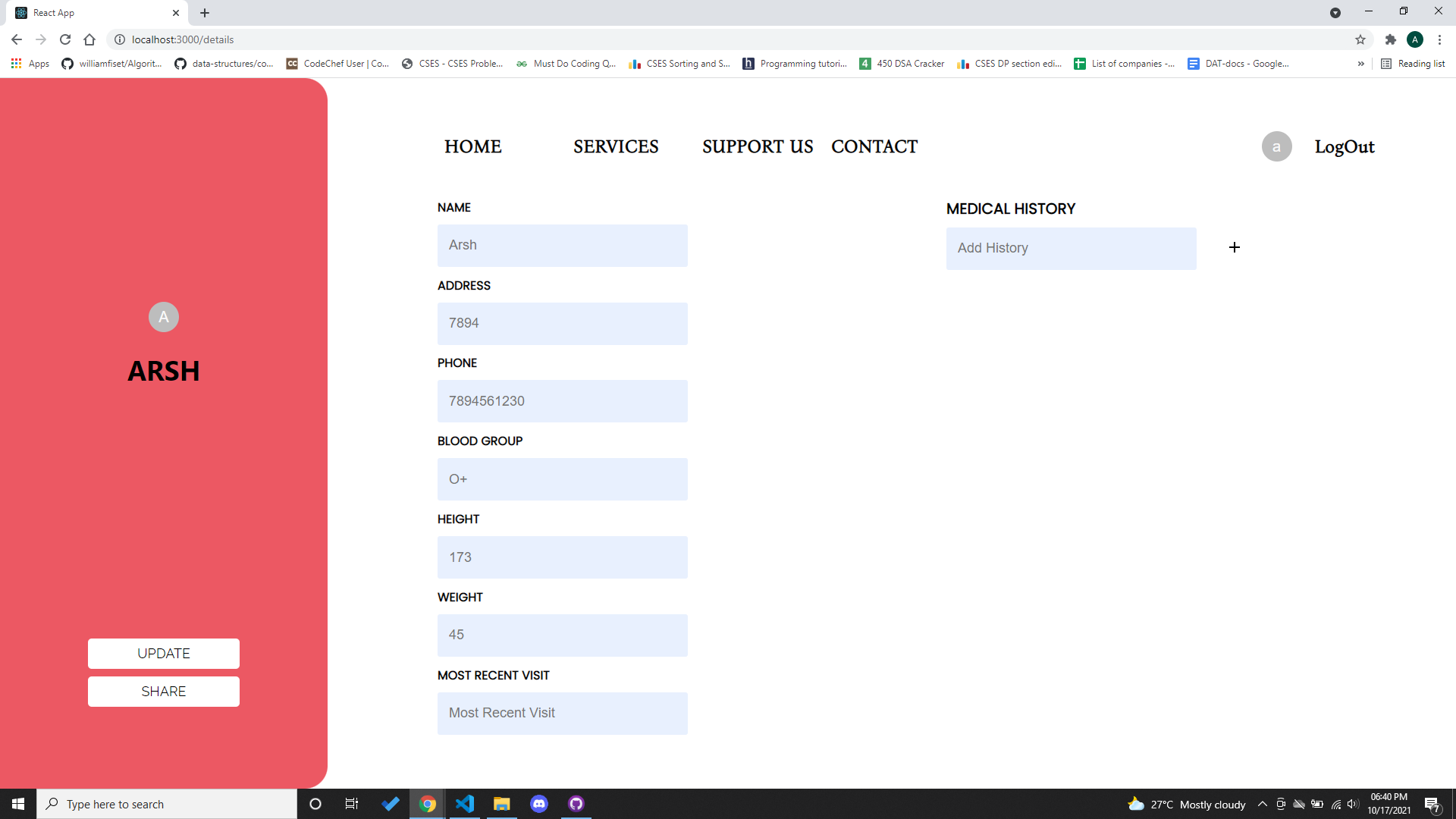Open the Chrome three-dot menu

click(x=1439, y=39)
